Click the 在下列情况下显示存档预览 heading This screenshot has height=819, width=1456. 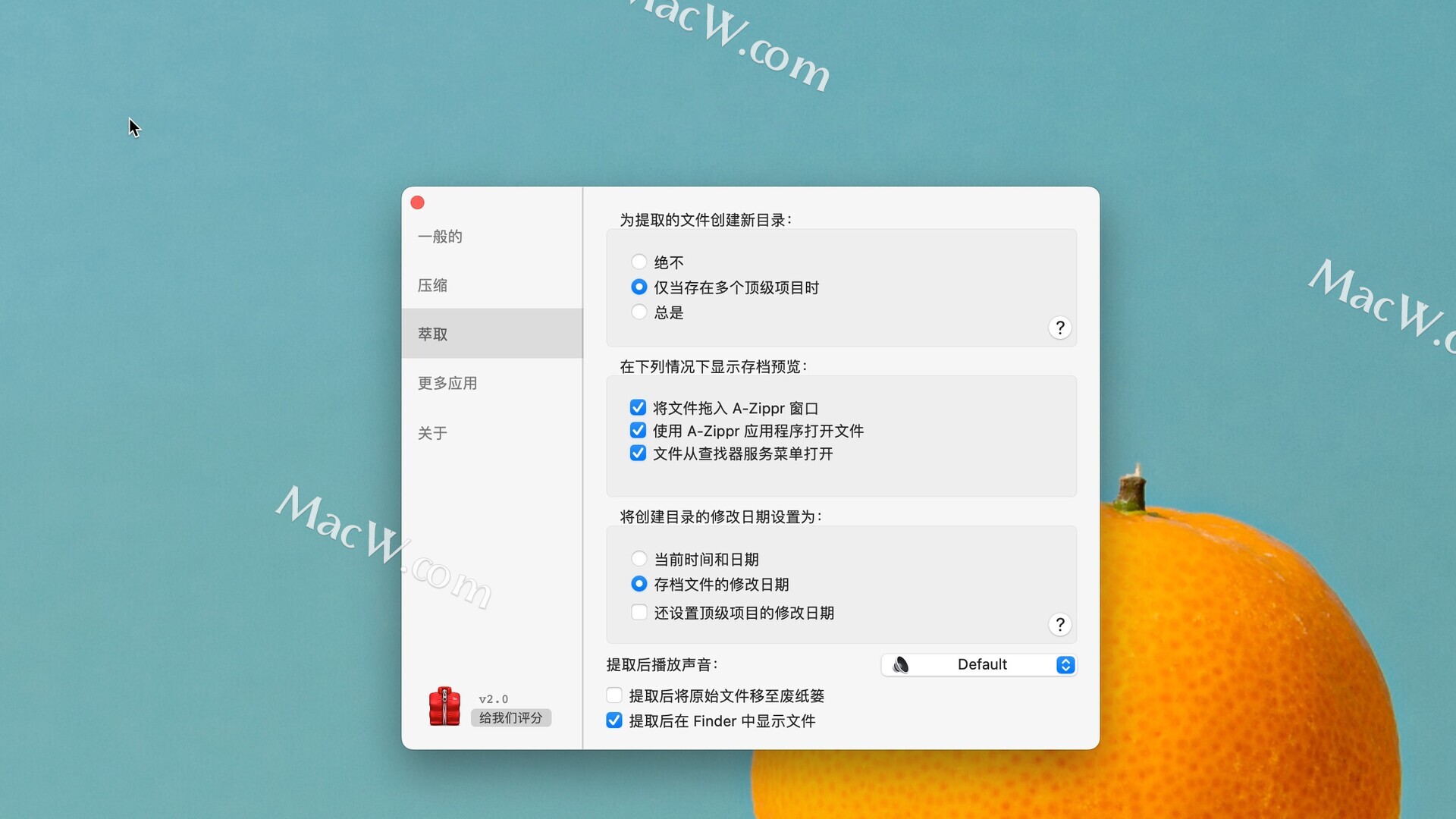tap(713, 367)
